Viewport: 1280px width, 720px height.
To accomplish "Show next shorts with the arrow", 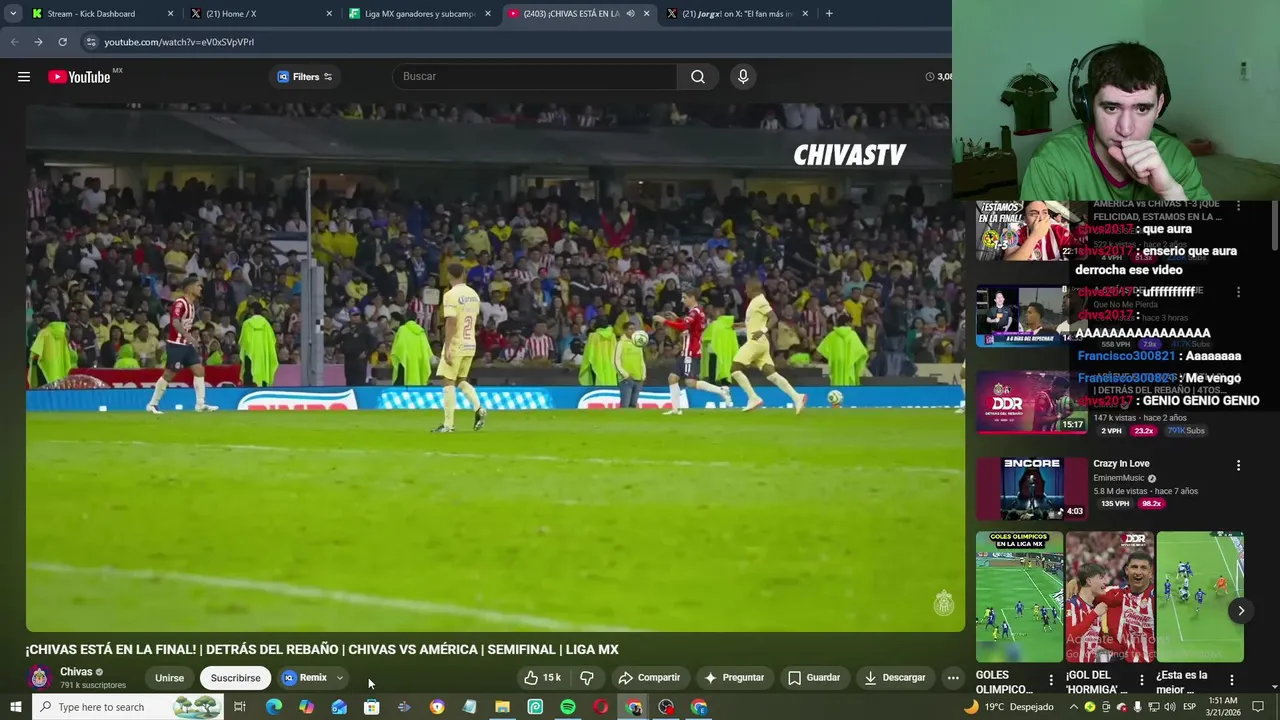I will (x=1241, y=611).
